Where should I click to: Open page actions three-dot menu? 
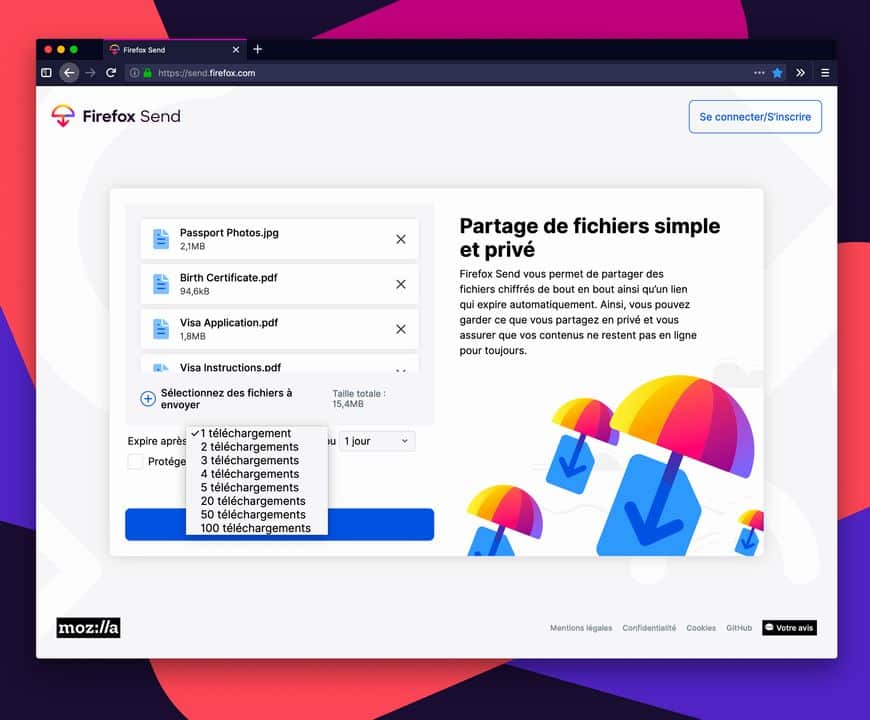[759, 73]
